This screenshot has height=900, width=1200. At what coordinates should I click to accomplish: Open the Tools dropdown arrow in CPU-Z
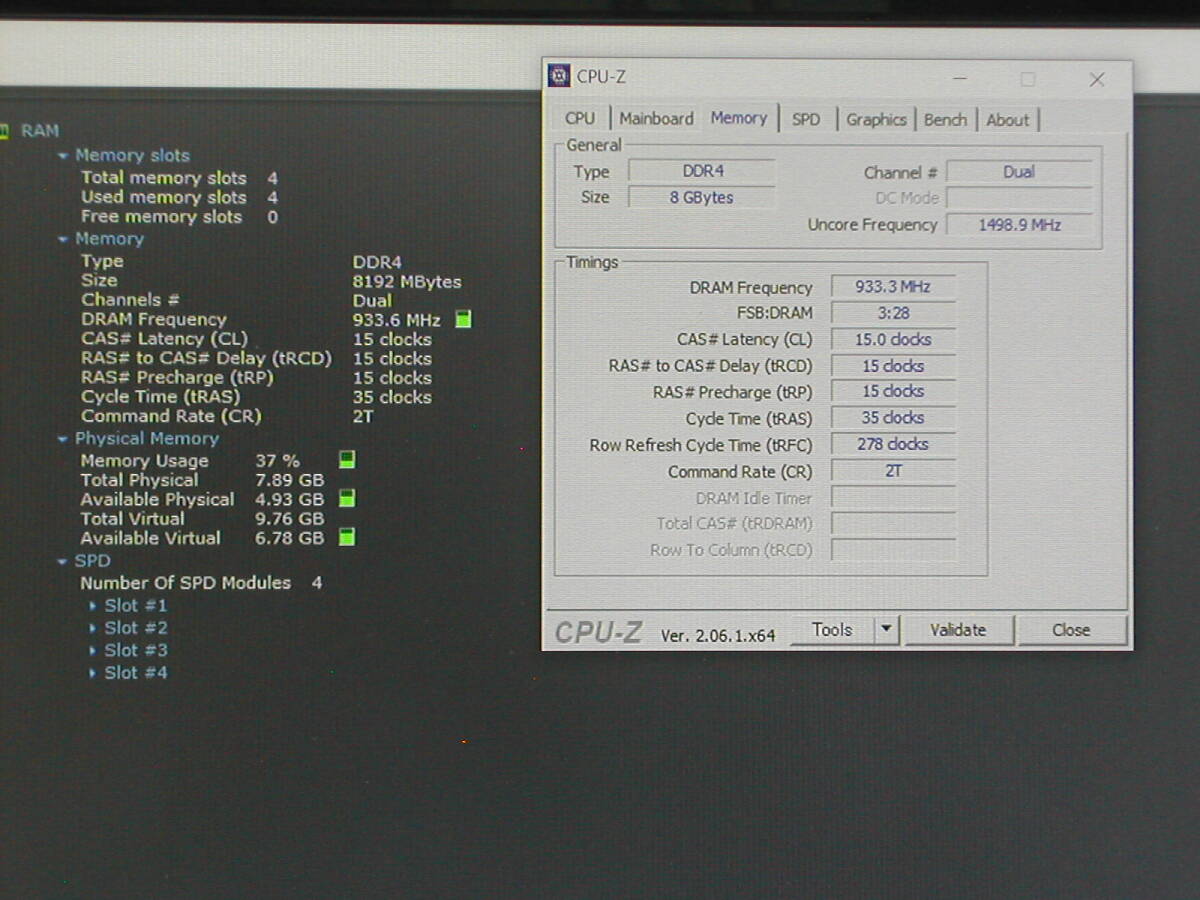[x=886, y=630]
